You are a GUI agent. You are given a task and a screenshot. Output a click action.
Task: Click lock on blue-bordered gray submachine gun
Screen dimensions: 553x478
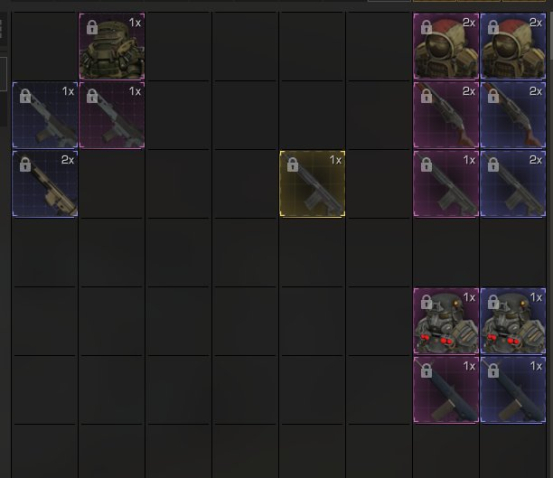pyautogui.click(x=25, y=96)
